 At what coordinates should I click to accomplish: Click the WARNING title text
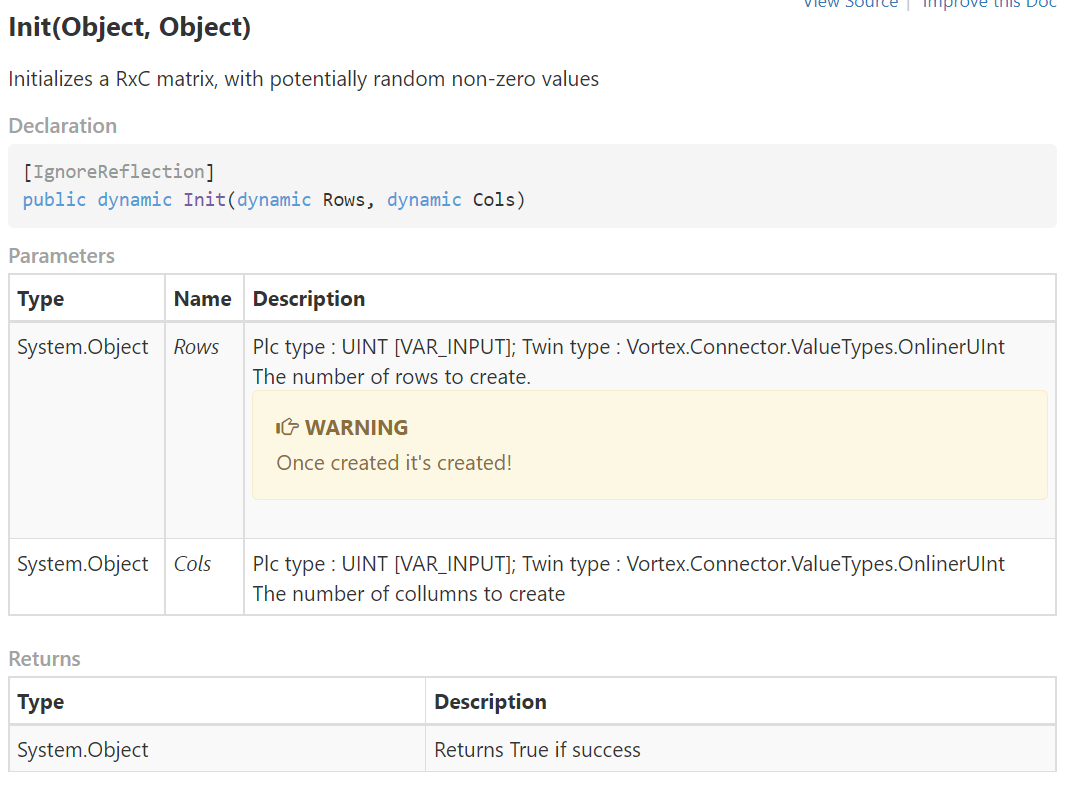click(356, 428)
